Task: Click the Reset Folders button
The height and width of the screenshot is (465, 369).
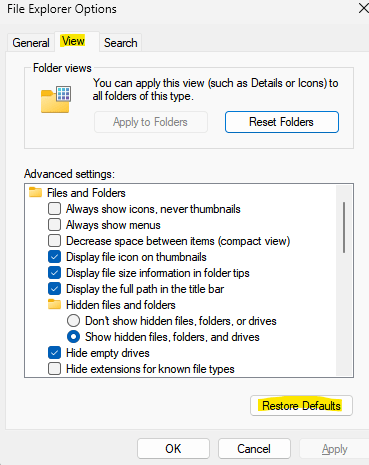Action: click(x=282, y=122)
